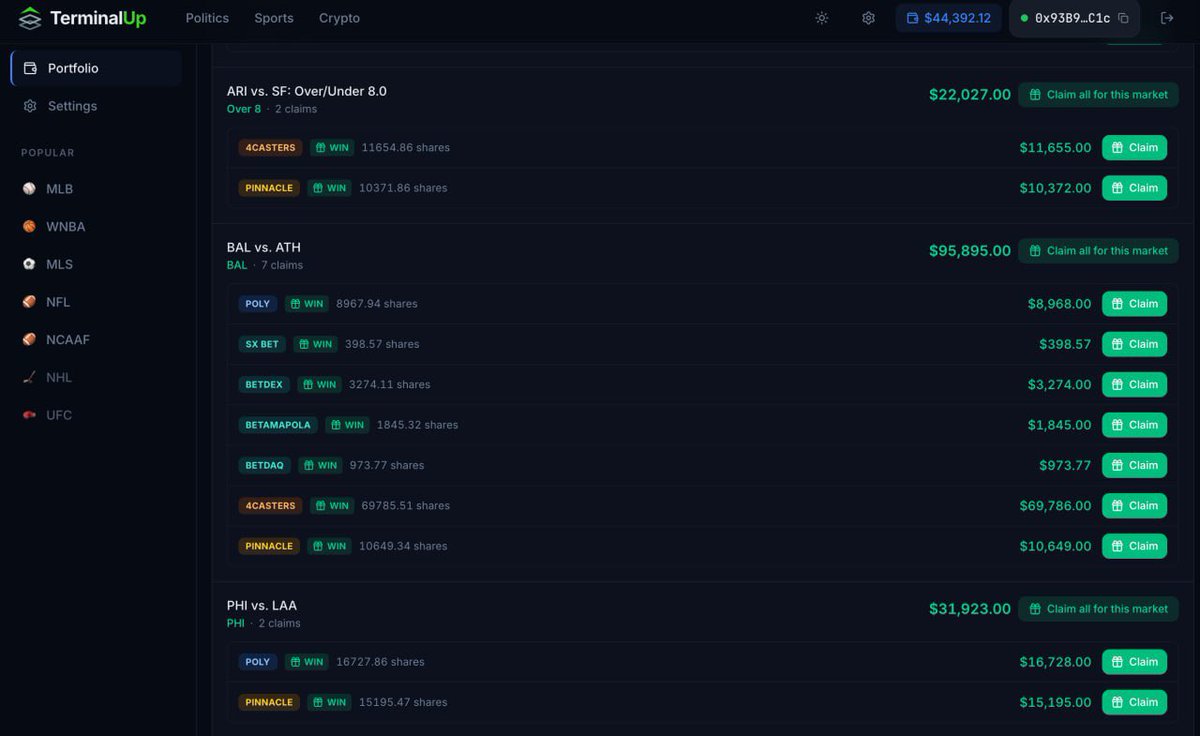This screenshot has width=1200, height=736.
Task: Claim the $8,968.00 Poly payout
Action: [1134, 304]
